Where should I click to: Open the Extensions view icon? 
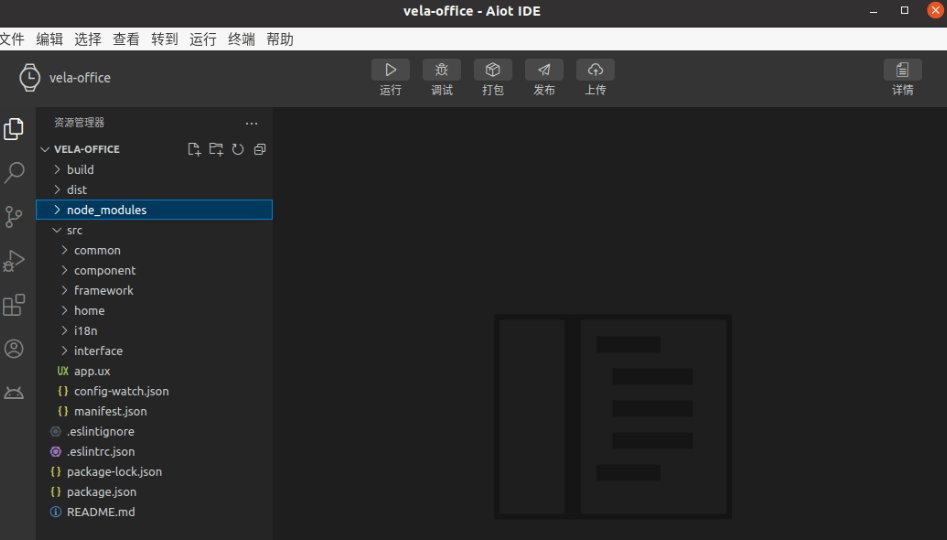coord(14,305)
